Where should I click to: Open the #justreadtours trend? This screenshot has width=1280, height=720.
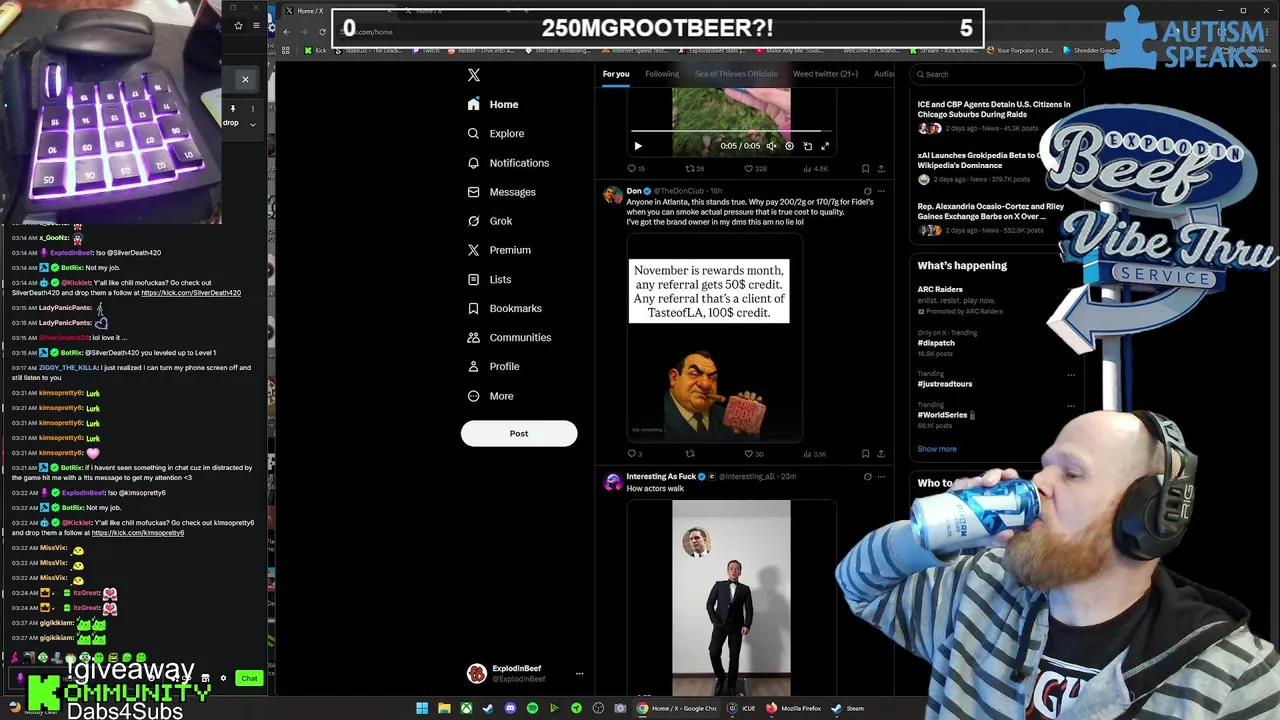click(x=945, y=379)
